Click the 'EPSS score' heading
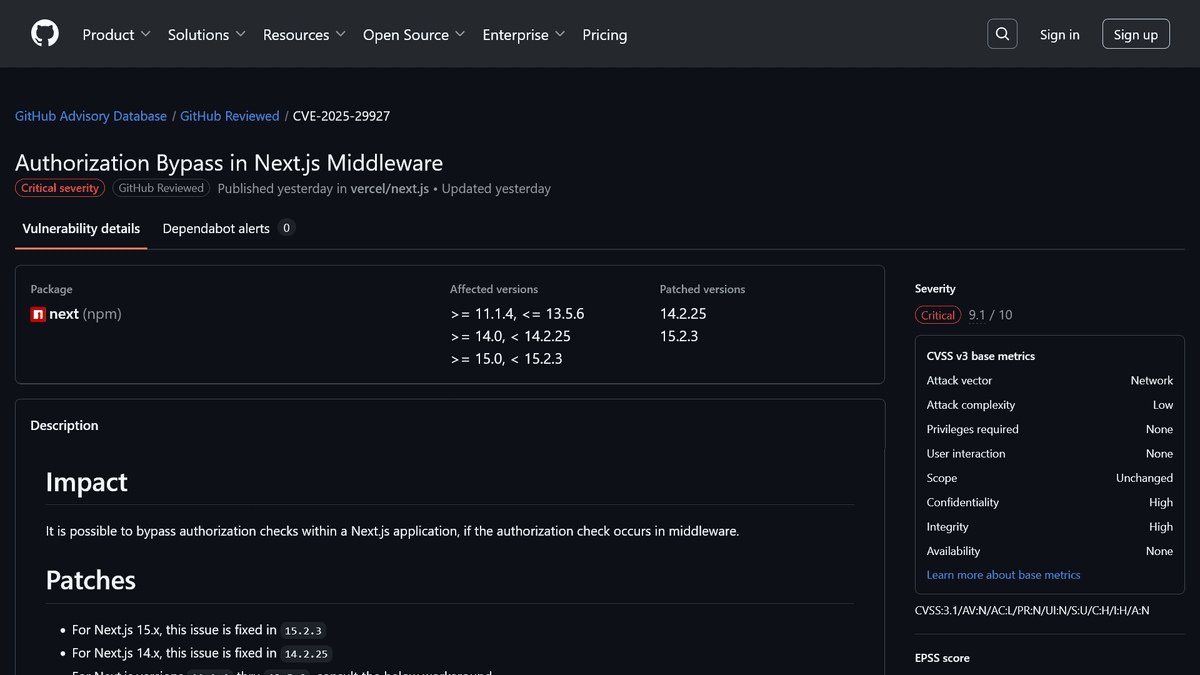Screen dimensions: 1200x675 (x=942, y=658)
